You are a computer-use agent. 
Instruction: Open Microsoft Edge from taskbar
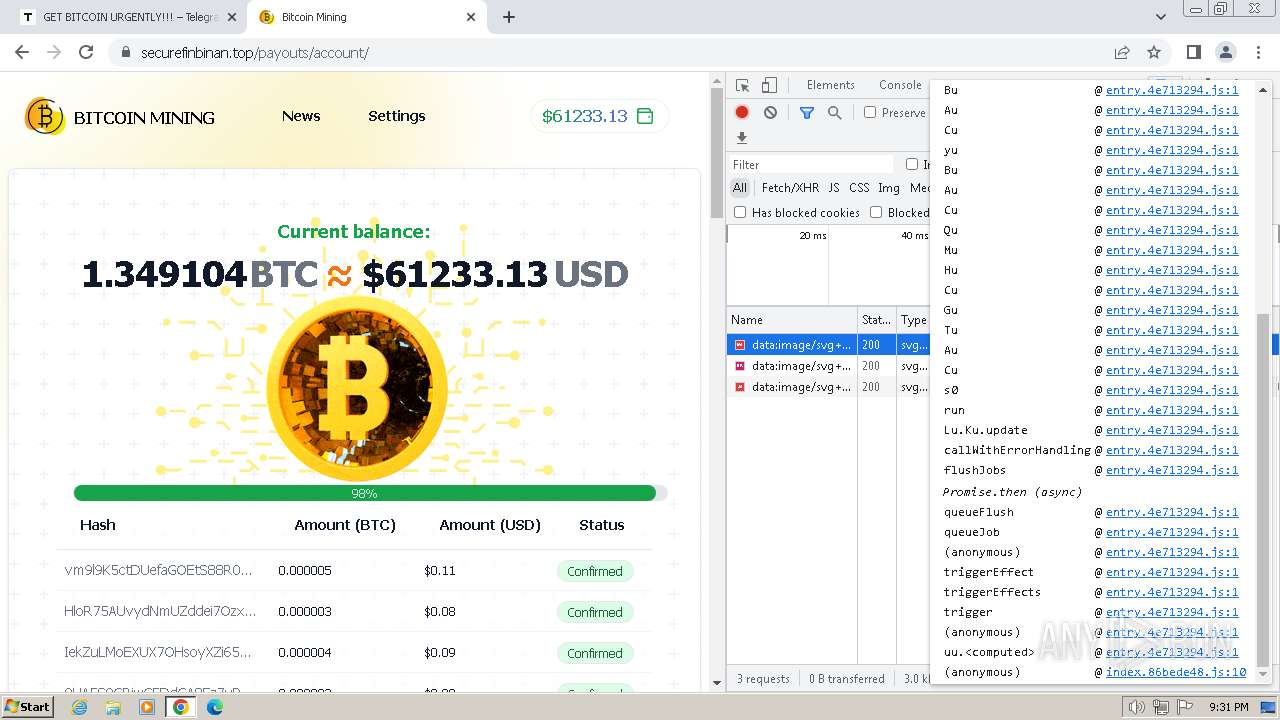click(215, 707)
